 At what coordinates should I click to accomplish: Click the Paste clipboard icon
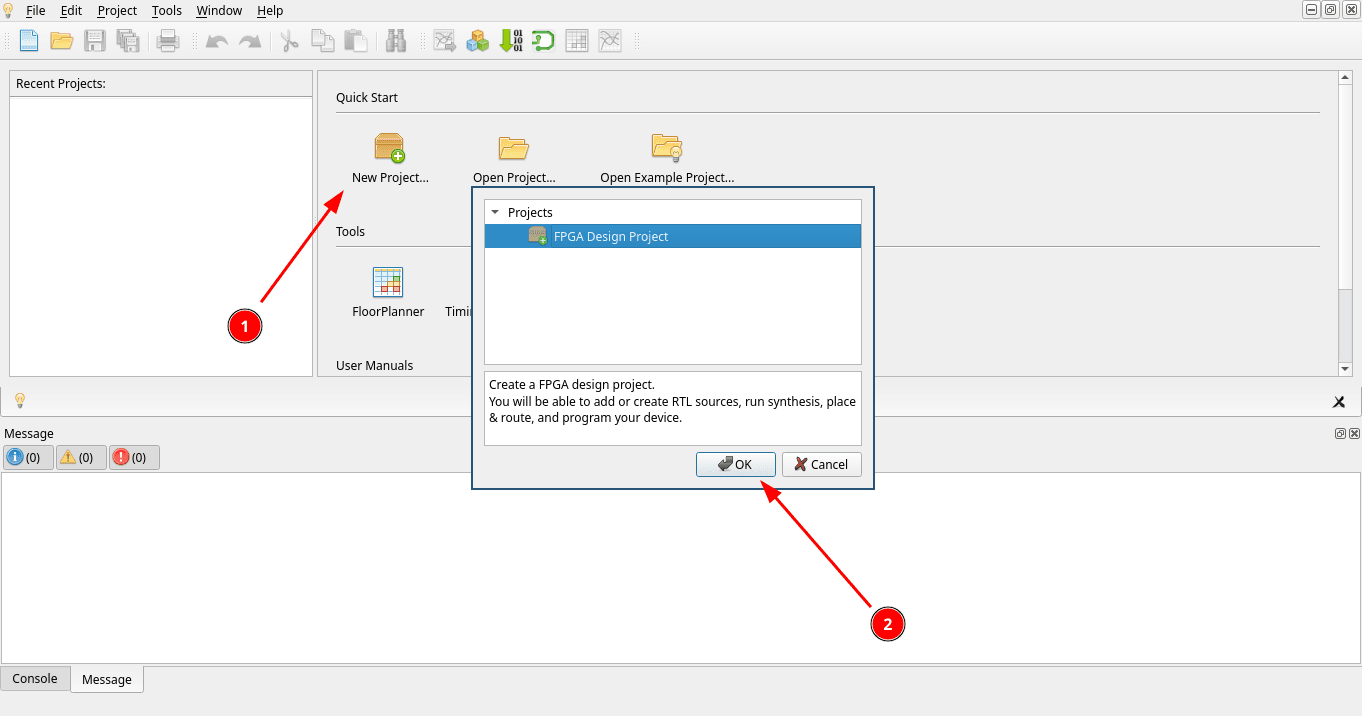pyautogui.click(x=355, y=41)
